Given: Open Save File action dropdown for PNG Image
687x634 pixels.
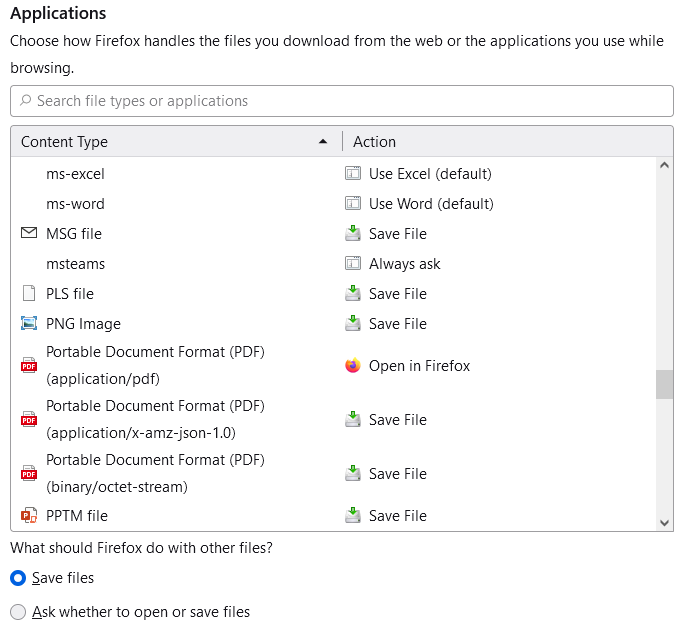Looking at the screenshot, I should click(397, 324).
